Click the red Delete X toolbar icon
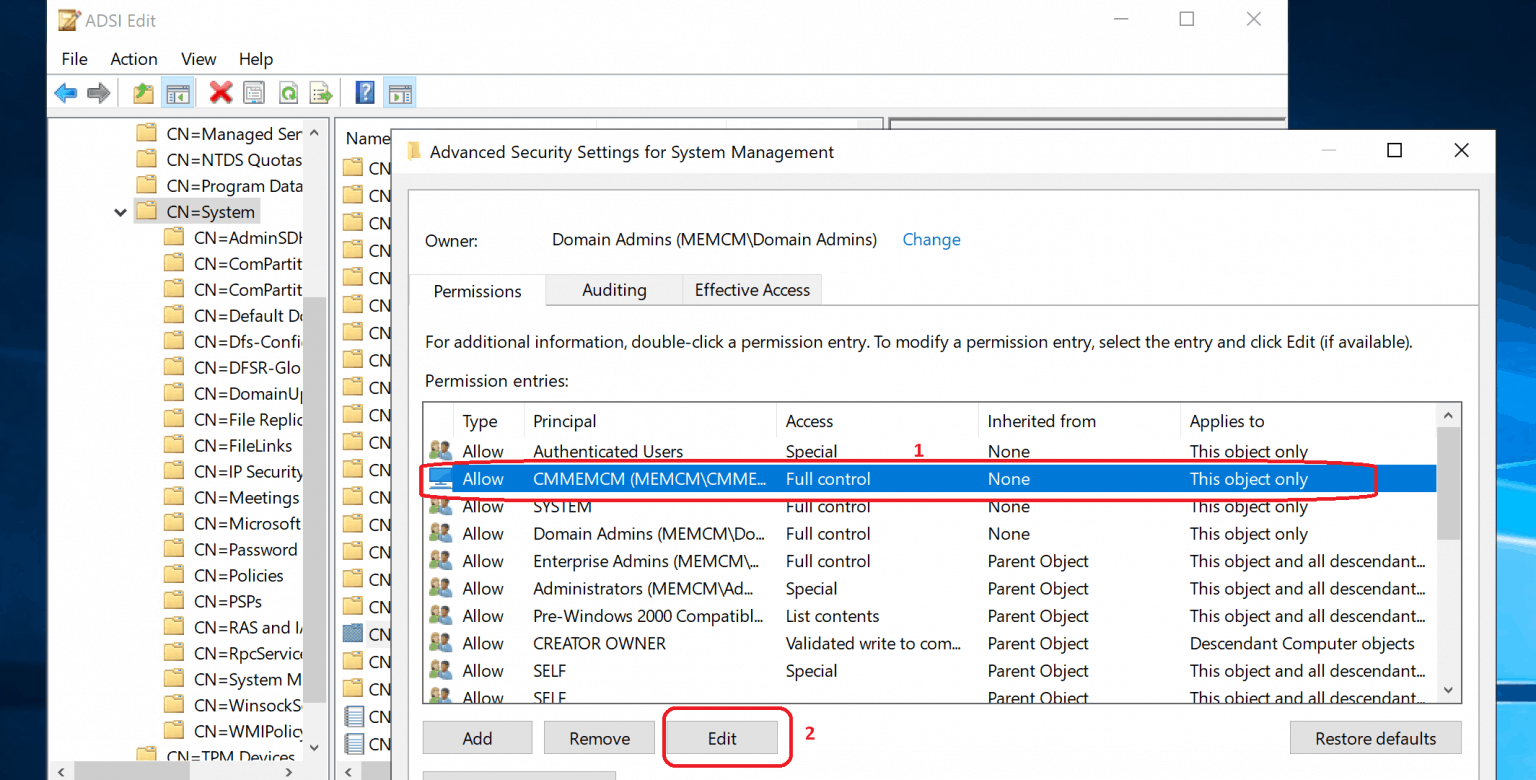This screenshot has width=1536, height=780. pyautogui.click(x=220, y=92)
